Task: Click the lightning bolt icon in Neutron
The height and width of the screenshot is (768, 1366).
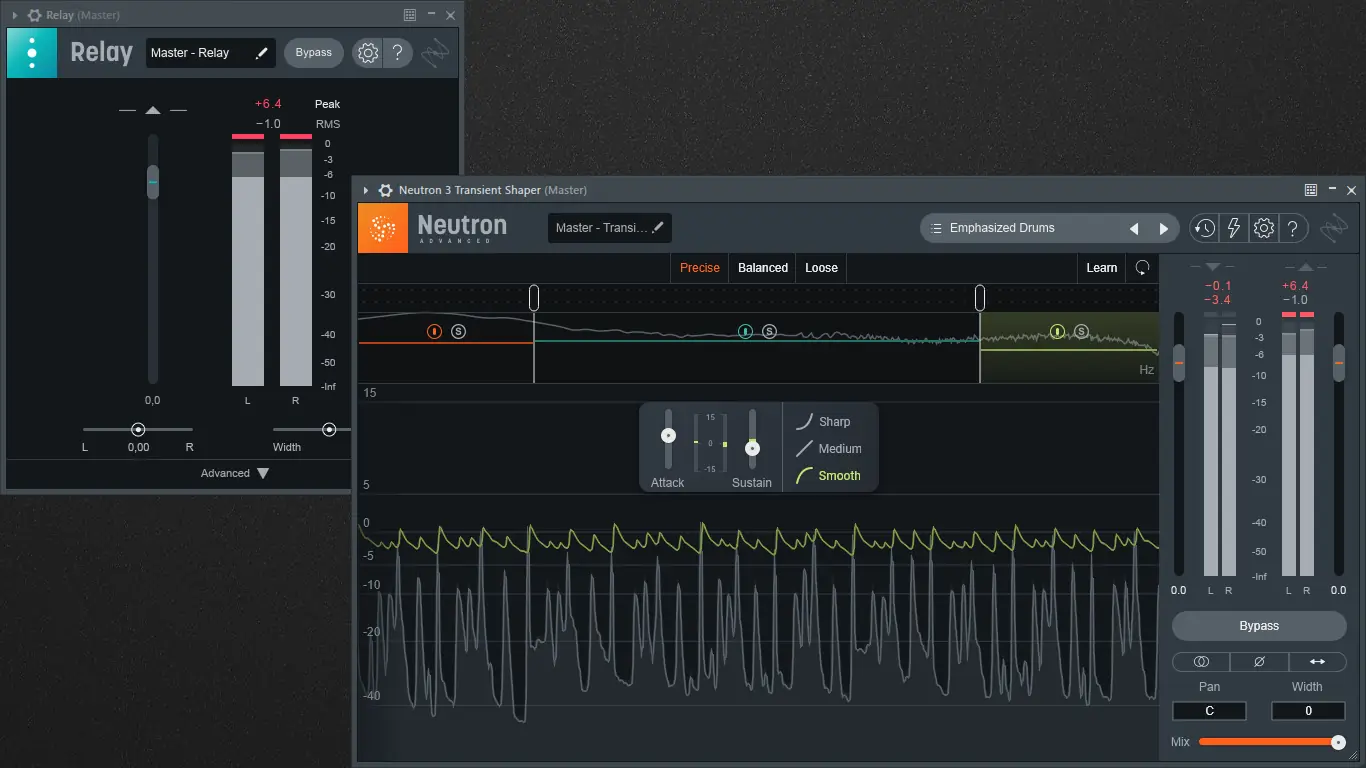Action: (1234, 228)
